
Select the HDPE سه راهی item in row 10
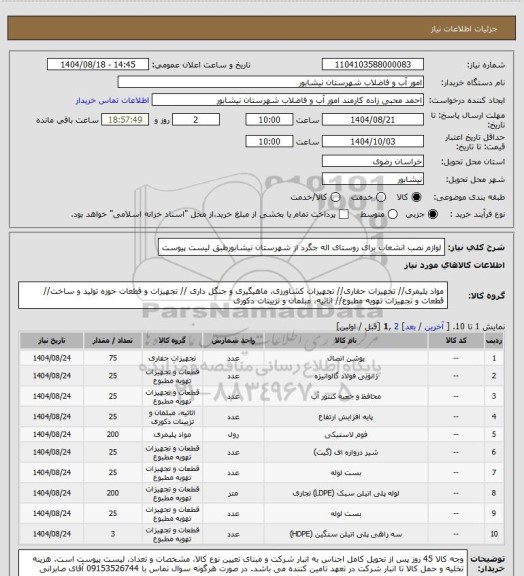click(x=346, y=534)
